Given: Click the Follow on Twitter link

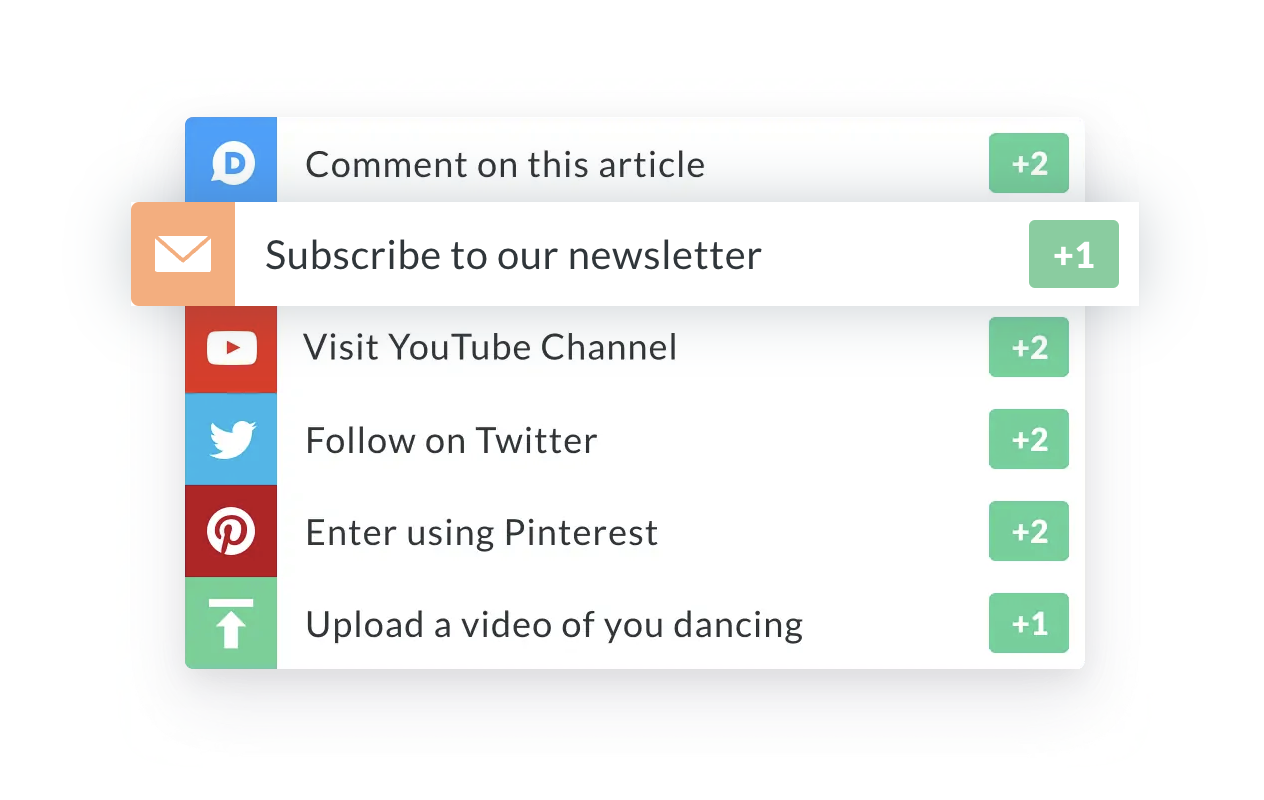Looking at the screenshot, I should pyautogui.click(x=451, y=439).
